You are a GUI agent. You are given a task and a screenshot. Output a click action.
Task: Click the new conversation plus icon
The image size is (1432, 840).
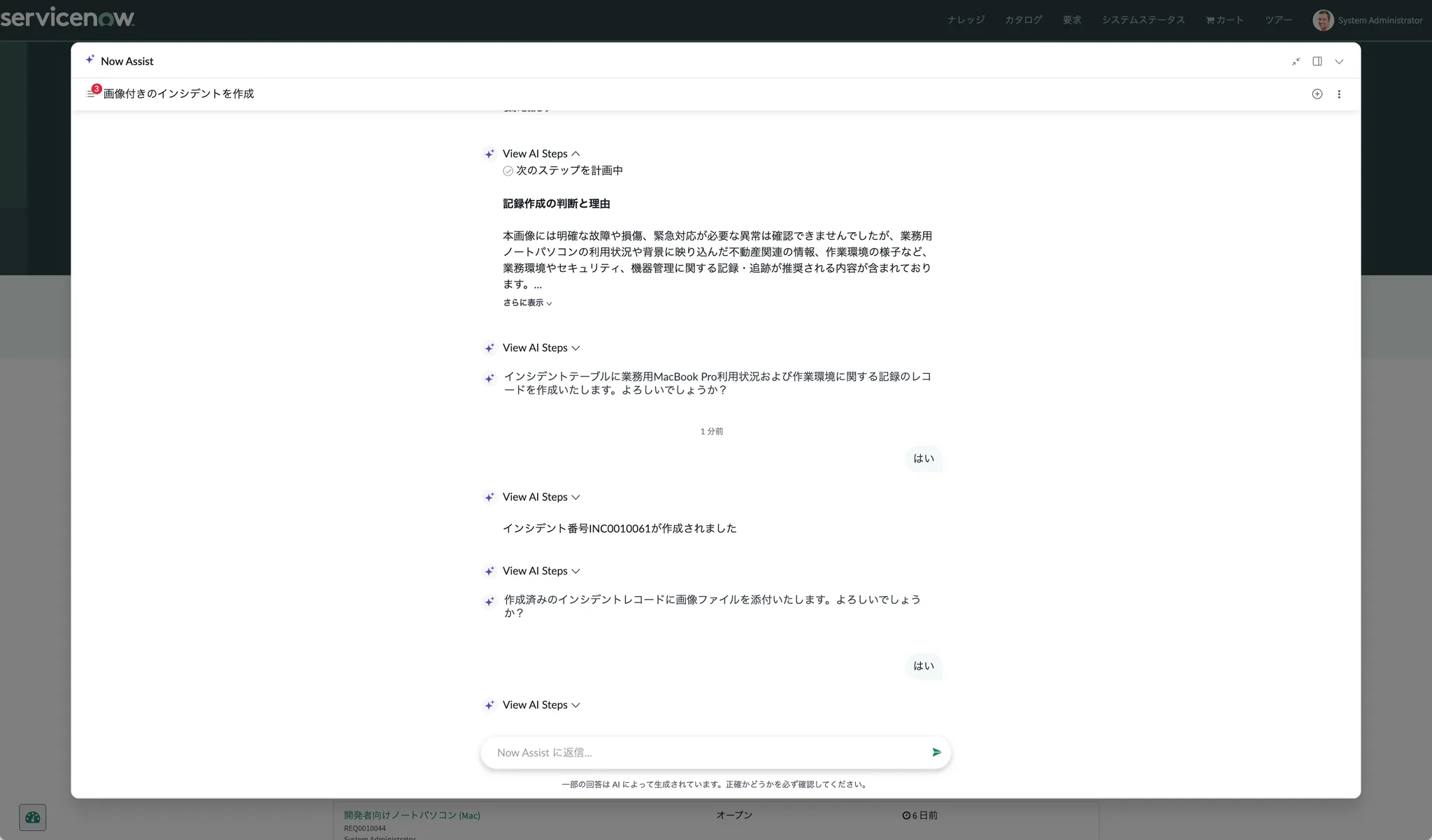click(1317, 94)
